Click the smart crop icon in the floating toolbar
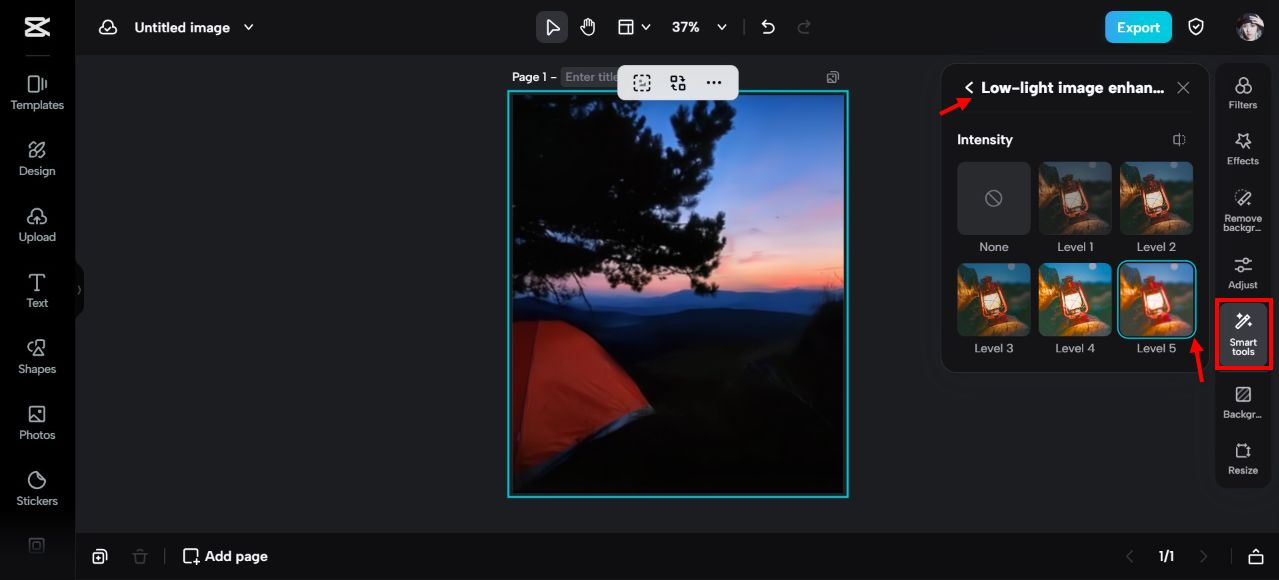The image size is (1279, 580). pos(642,83)
